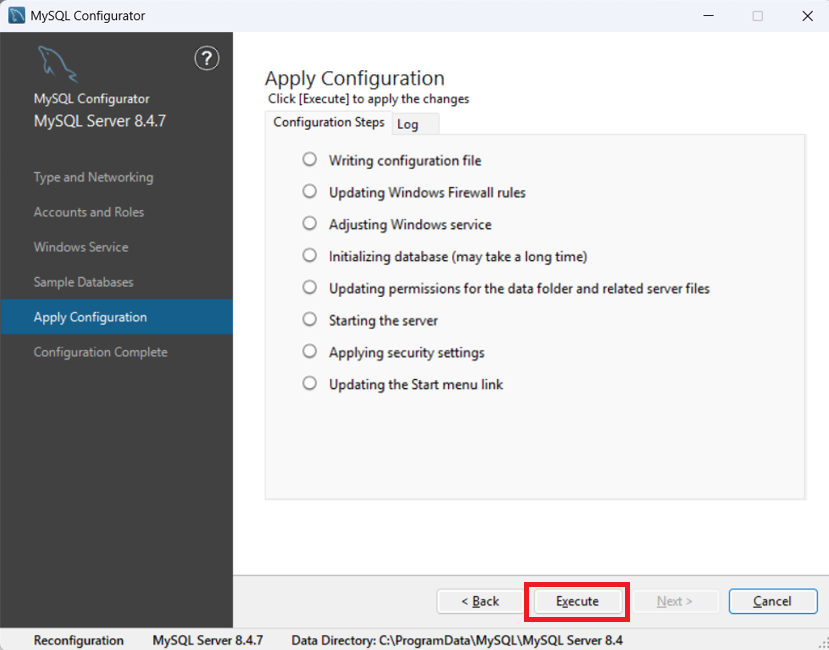The height and width of the screenshot is (650, 829).
Task: Go to Windows Service sidebar step
Action: tap(81, 247)
